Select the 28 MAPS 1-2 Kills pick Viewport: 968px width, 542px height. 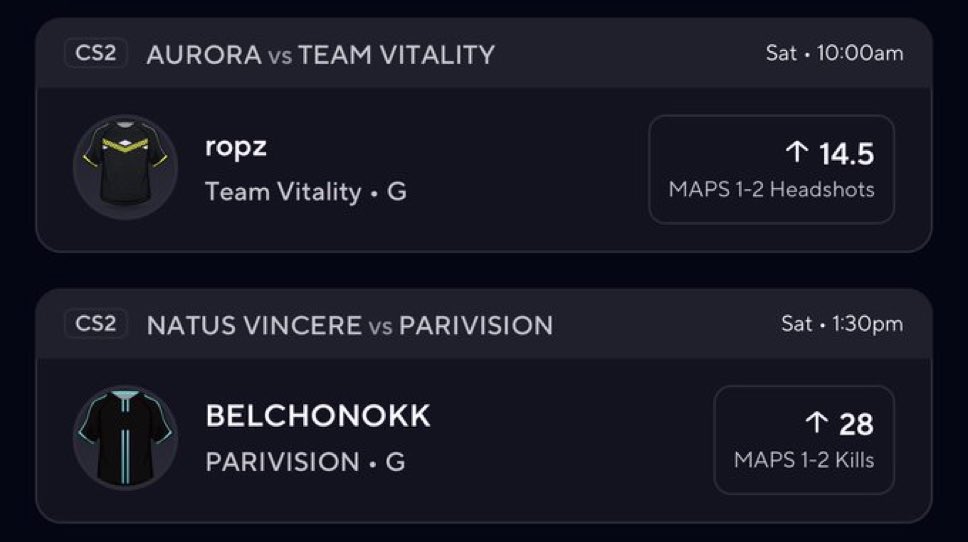[x=803, y=440]
